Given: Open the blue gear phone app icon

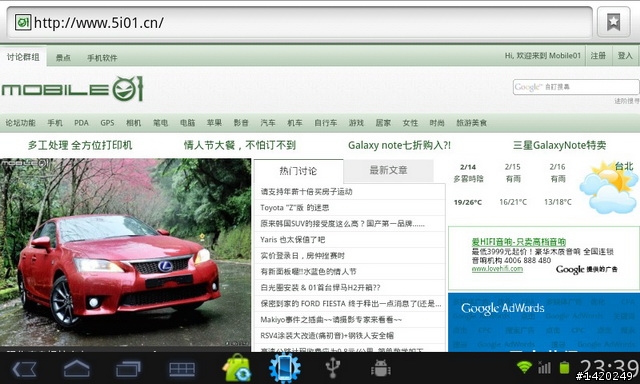Looking at the screenshot, I should tap(284, 368).
